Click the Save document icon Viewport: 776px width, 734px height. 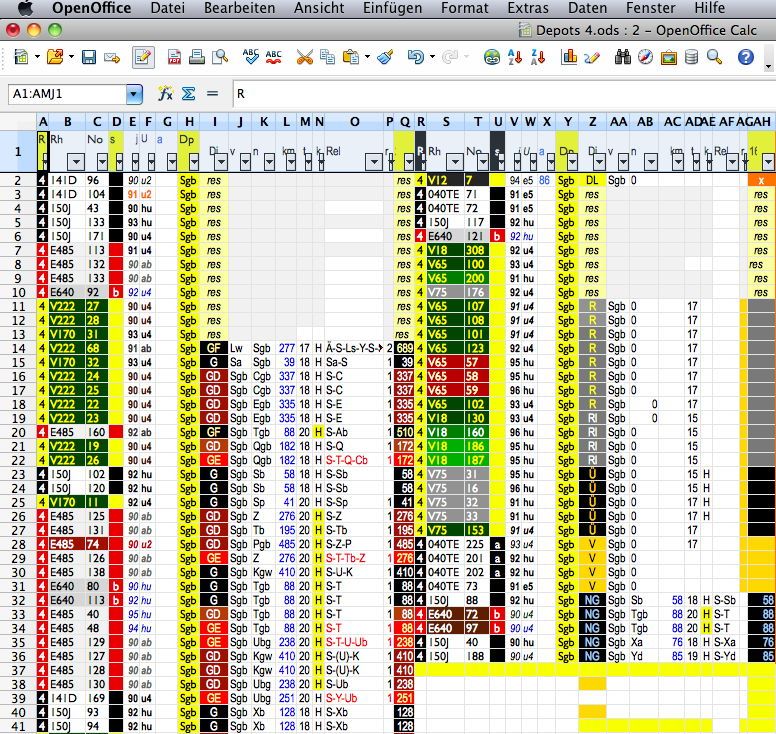point(88,57)
